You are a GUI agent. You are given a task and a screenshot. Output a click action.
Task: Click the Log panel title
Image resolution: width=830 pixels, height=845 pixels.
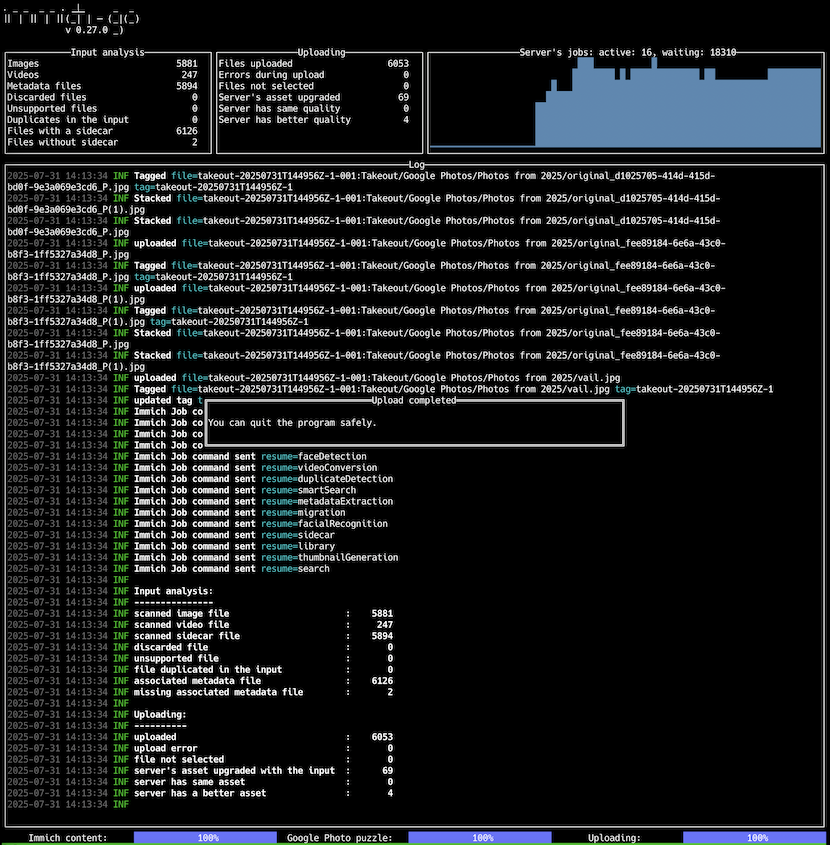[x=415, y=164]
